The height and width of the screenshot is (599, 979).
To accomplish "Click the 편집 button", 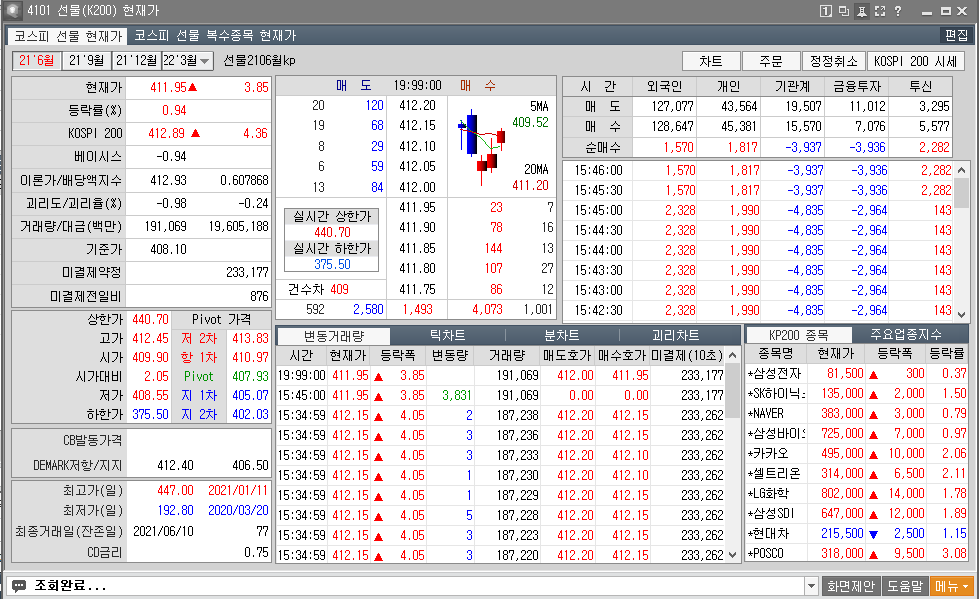I will [x=958, y=35].
